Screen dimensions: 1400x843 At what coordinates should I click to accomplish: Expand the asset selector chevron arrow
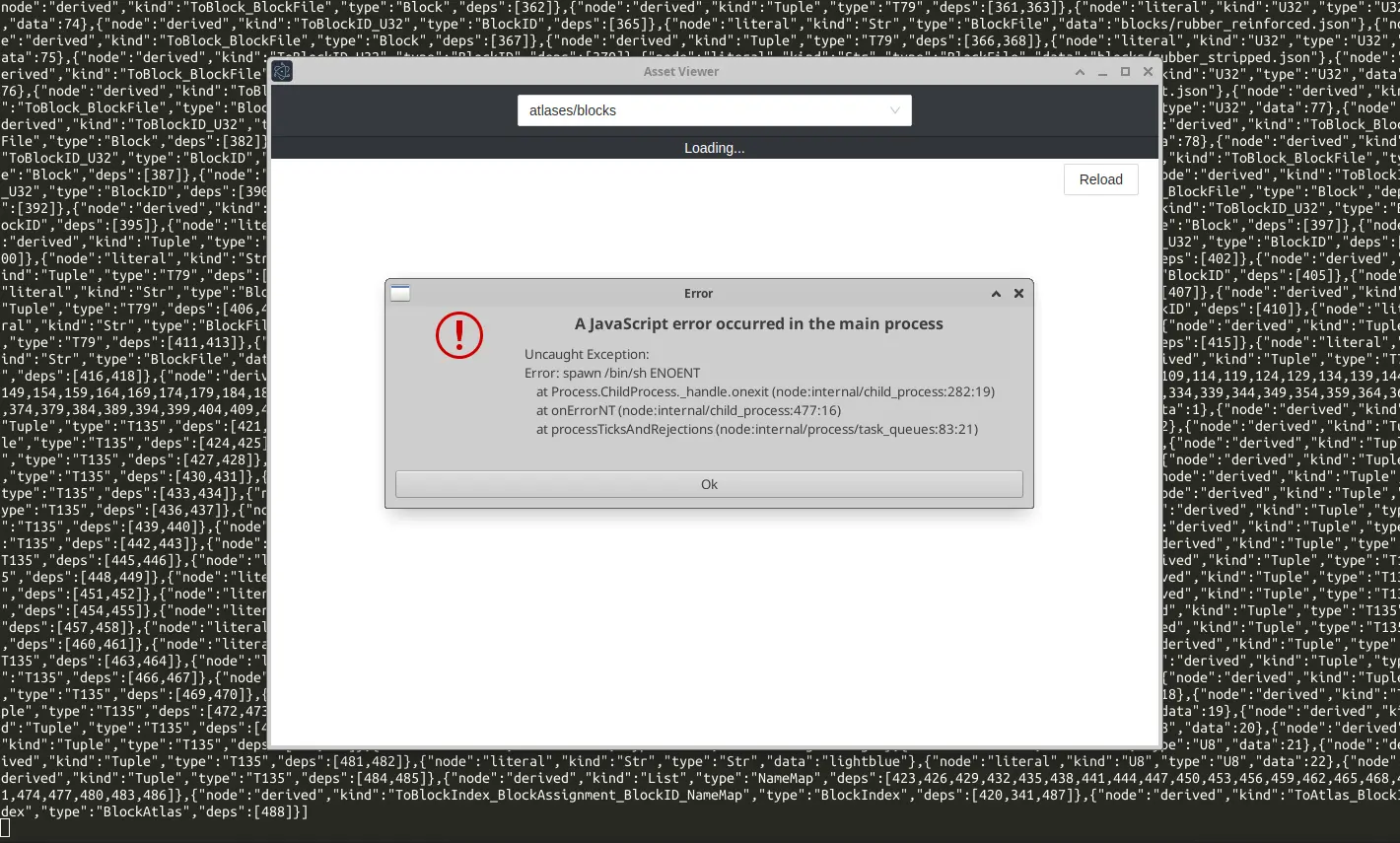(x=894, y=110)
